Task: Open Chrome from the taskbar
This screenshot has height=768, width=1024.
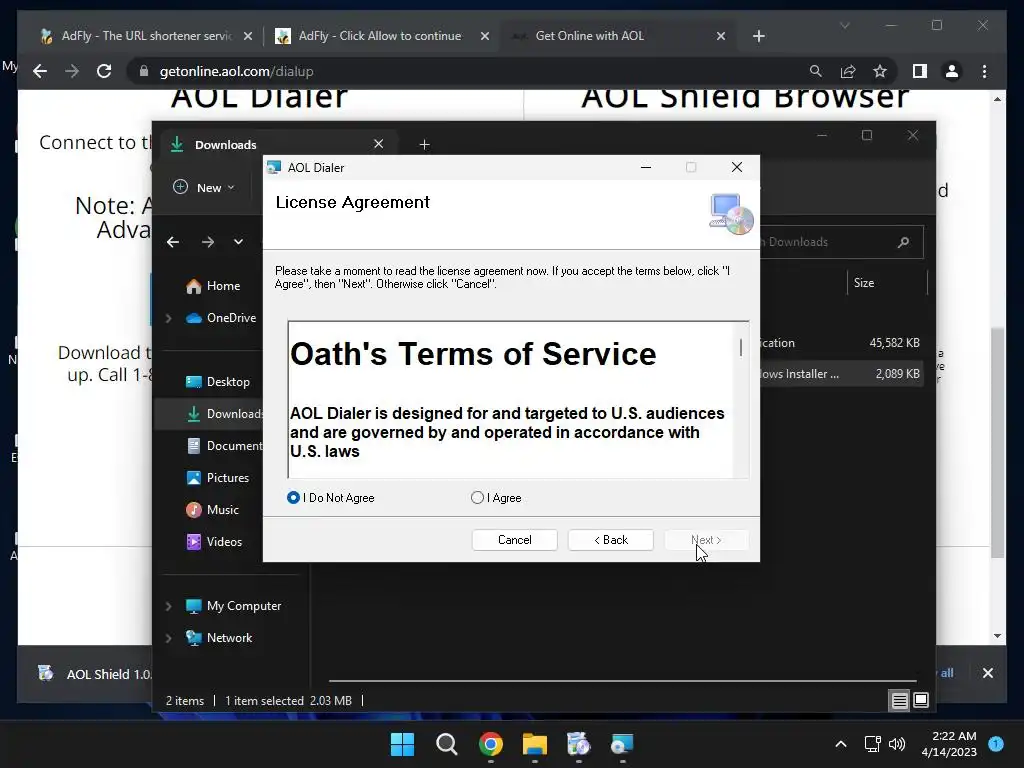Action: [490, 744]
